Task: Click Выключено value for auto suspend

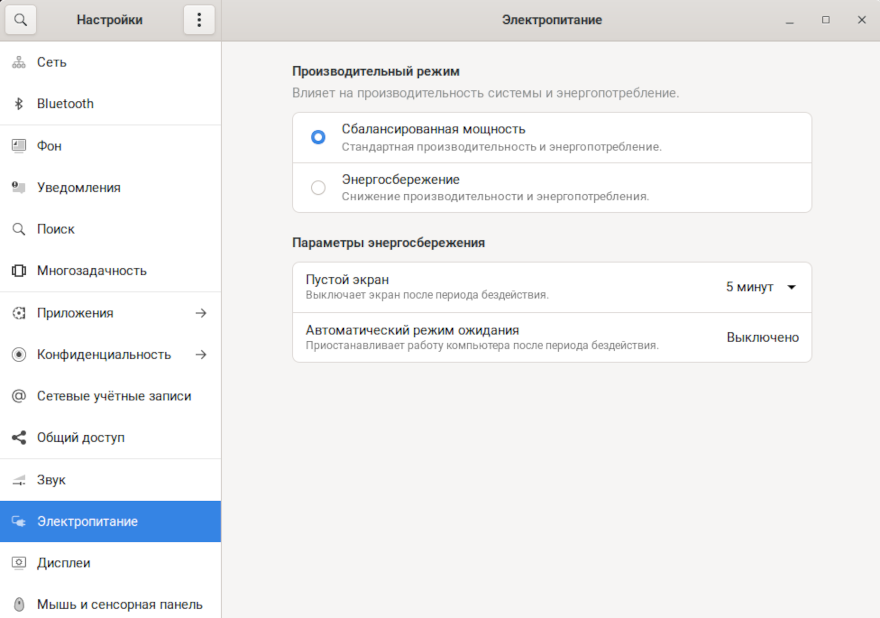Action: point(762,337)
